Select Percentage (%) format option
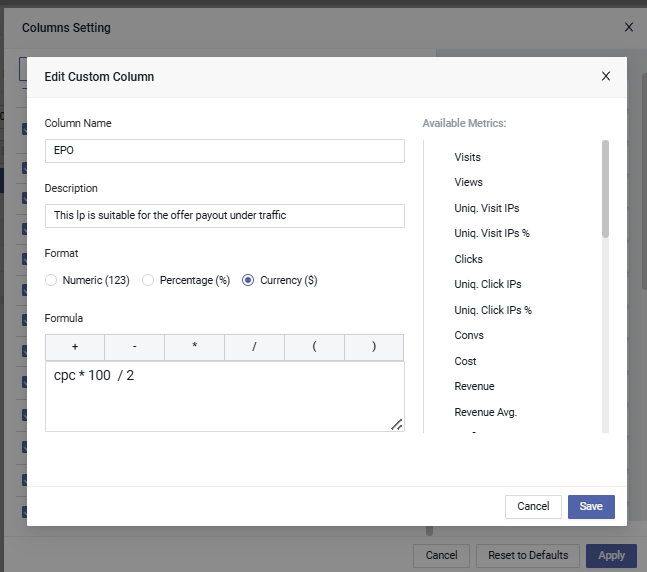 click(148, 280)
